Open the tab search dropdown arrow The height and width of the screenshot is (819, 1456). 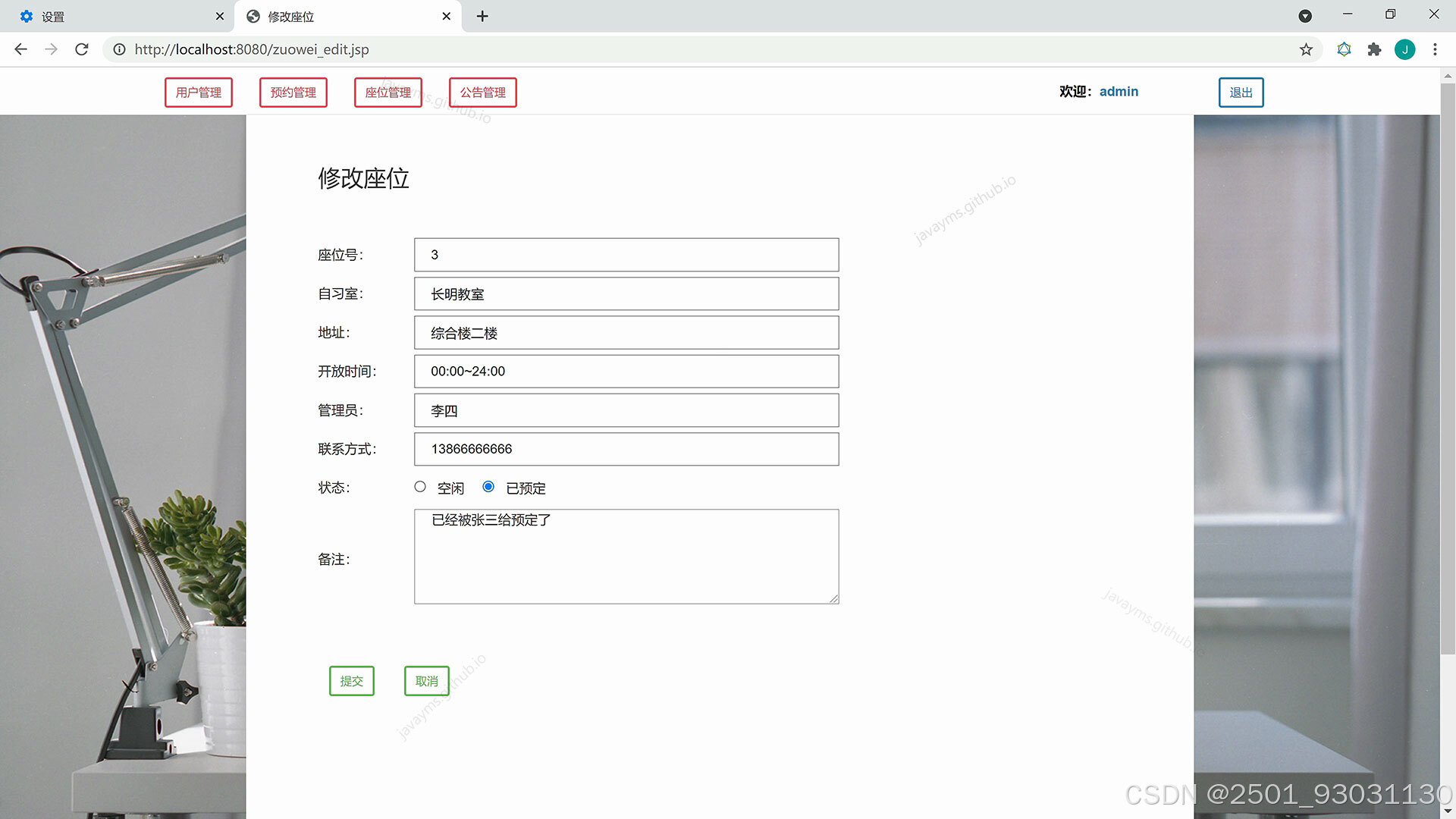[1305, 16]
